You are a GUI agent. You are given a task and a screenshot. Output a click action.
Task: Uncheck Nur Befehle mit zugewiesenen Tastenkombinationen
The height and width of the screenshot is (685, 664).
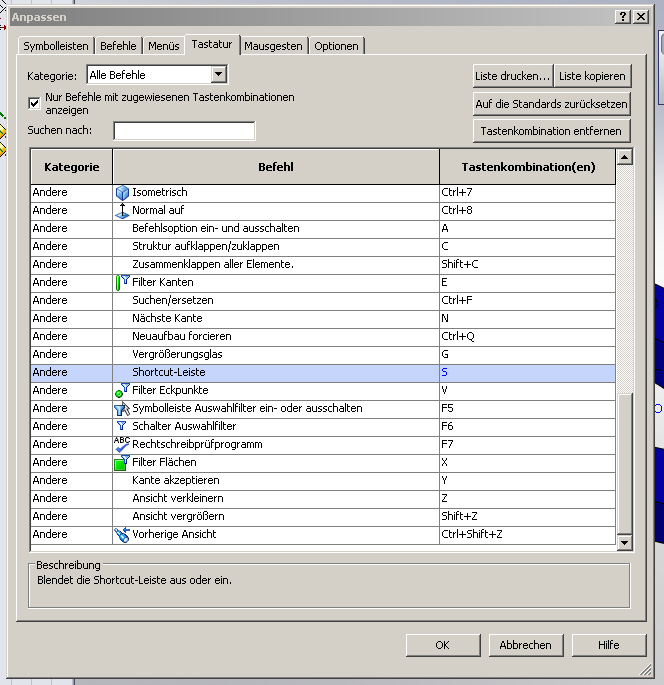[34, 104]
